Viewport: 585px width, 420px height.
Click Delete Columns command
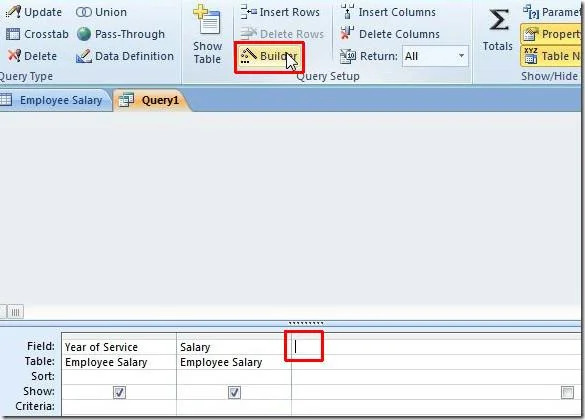tap(390, 34)
